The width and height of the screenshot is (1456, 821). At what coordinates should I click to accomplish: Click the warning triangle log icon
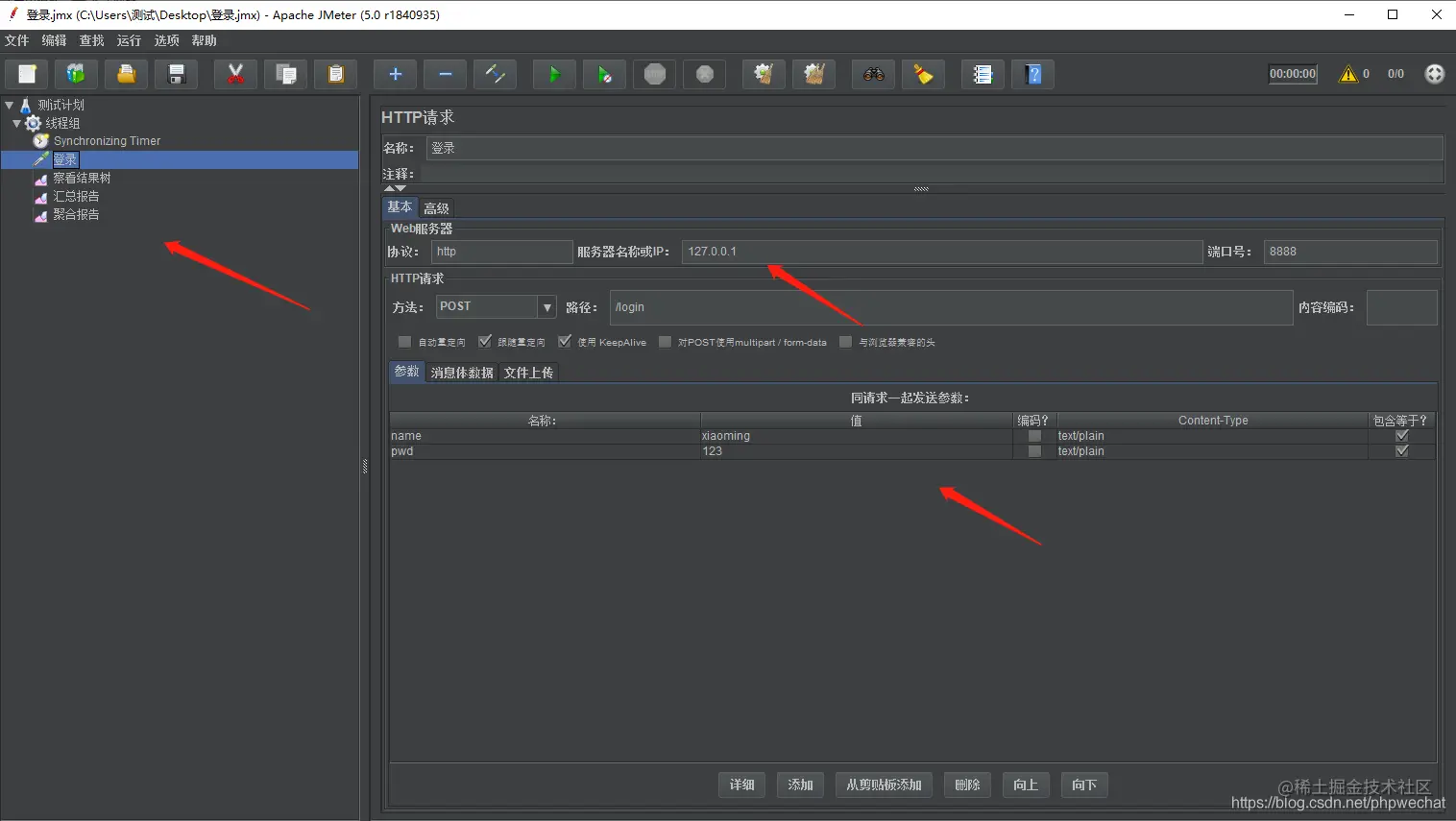1348,74
